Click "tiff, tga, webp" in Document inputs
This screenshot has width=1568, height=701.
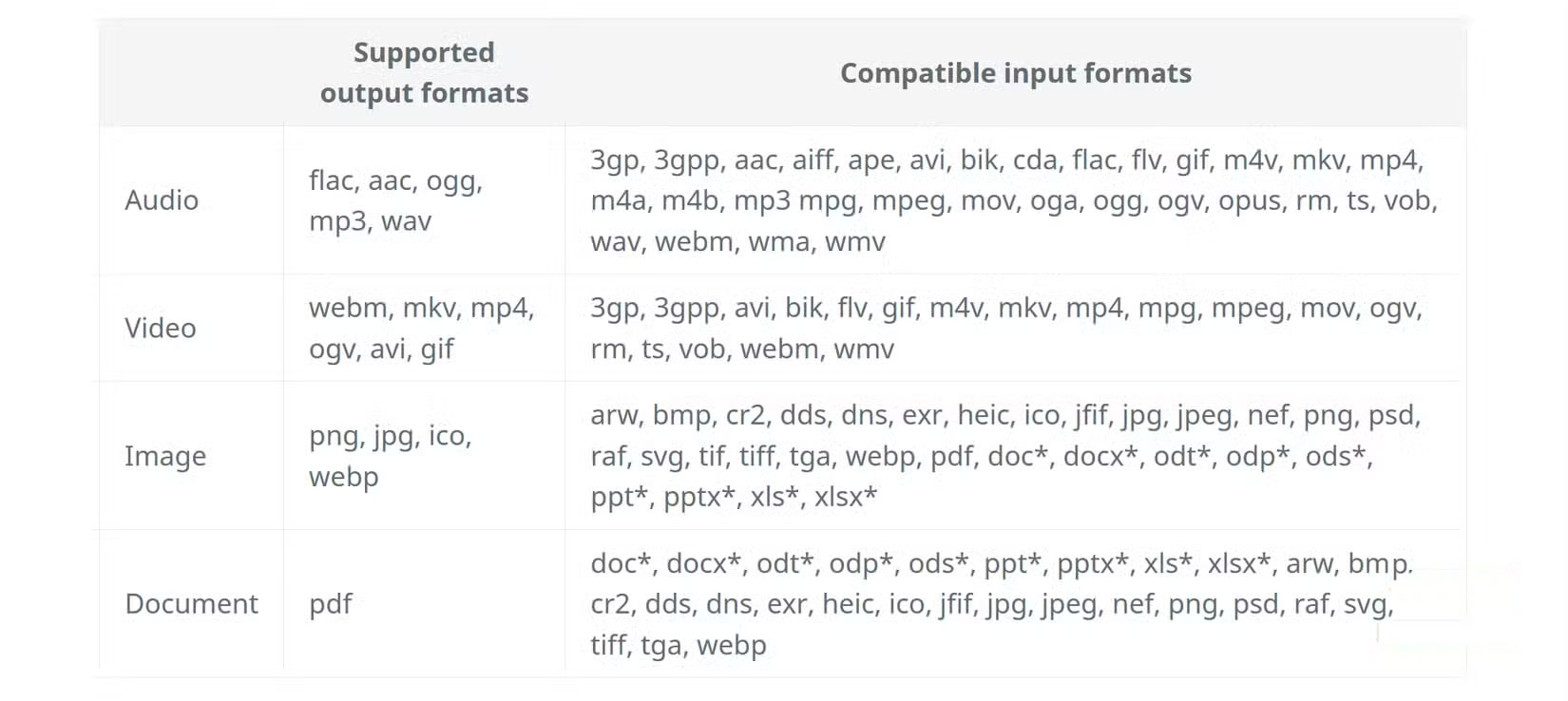coord(678,646)
